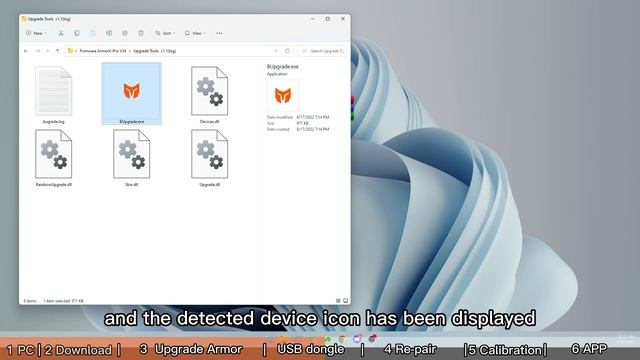640x360 pixels.
Task: Switch to details list view icon
Action: point(338,301)
